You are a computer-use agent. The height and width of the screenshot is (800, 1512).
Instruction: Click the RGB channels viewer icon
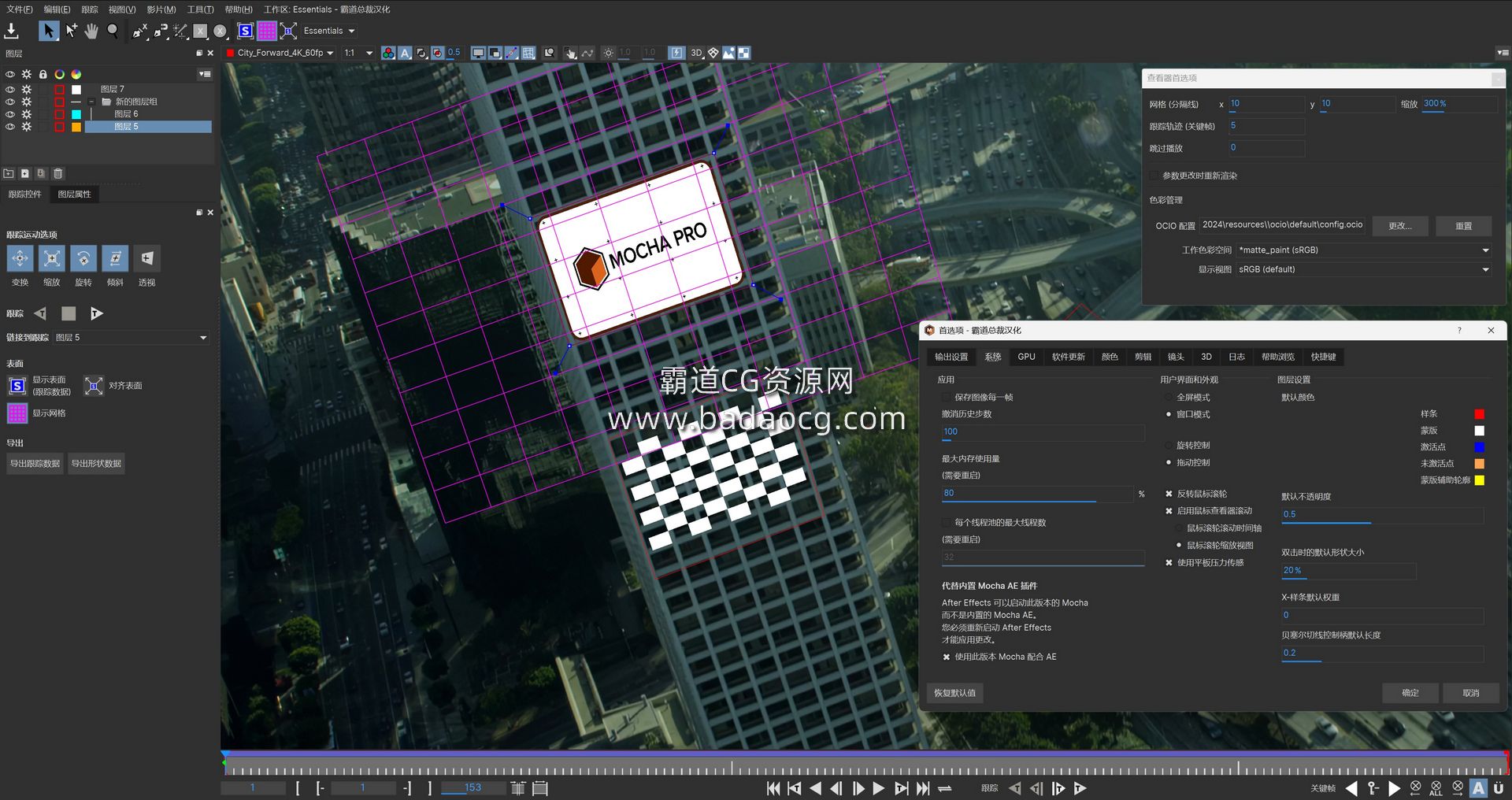[388, 53]
